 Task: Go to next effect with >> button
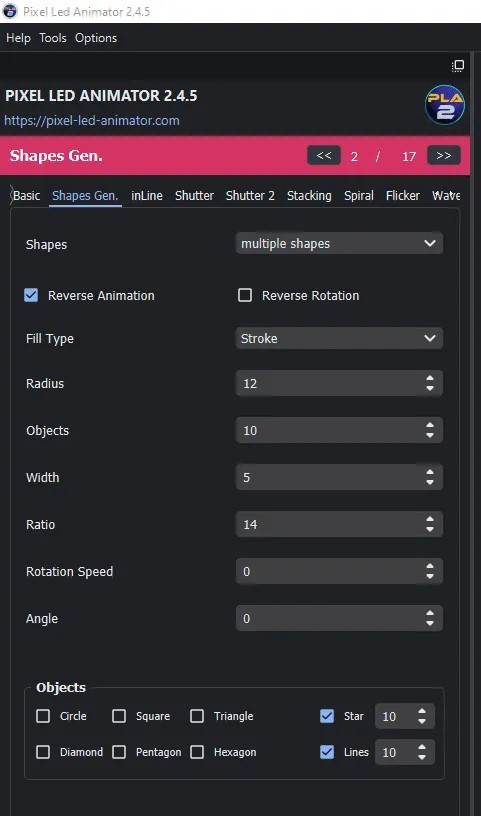pyautogui.click(x=444, y=155)
